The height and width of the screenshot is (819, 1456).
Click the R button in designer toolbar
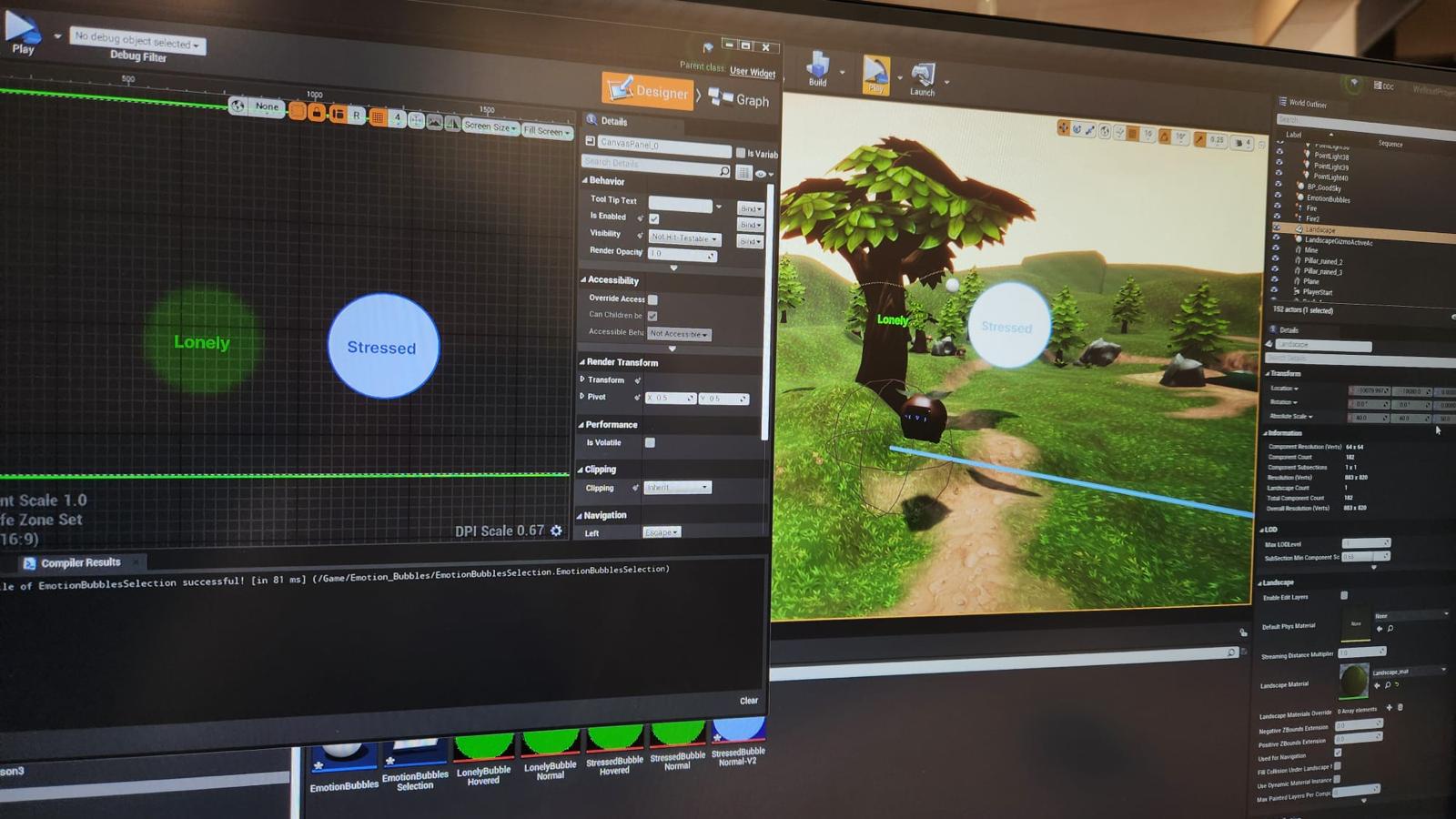coord(357,115)
